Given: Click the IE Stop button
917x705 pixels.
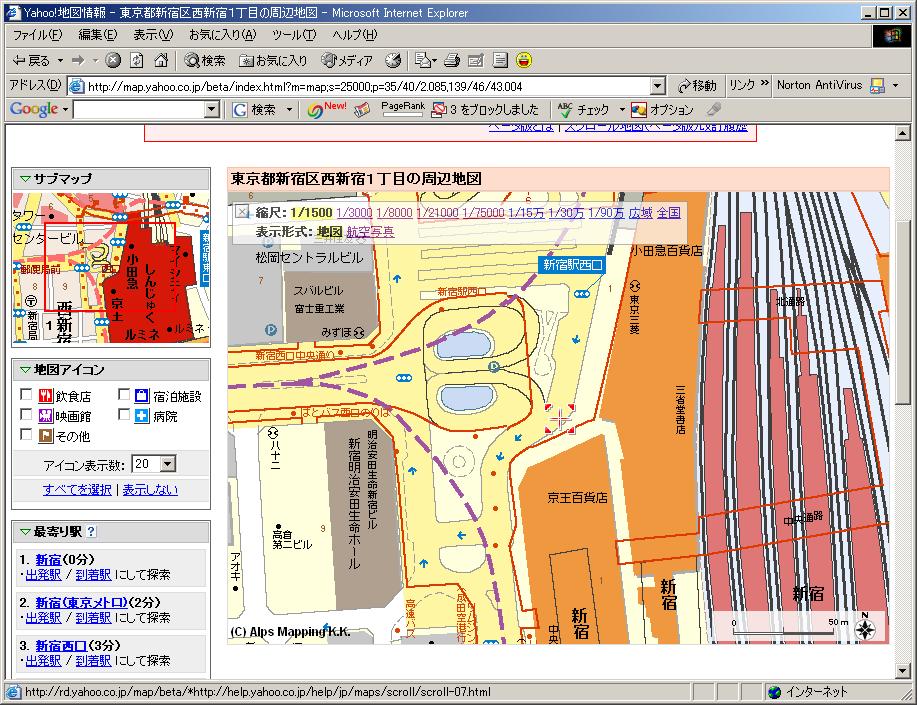Looking at the screenshot, I should pyautogui.click(x=113, y=60).
